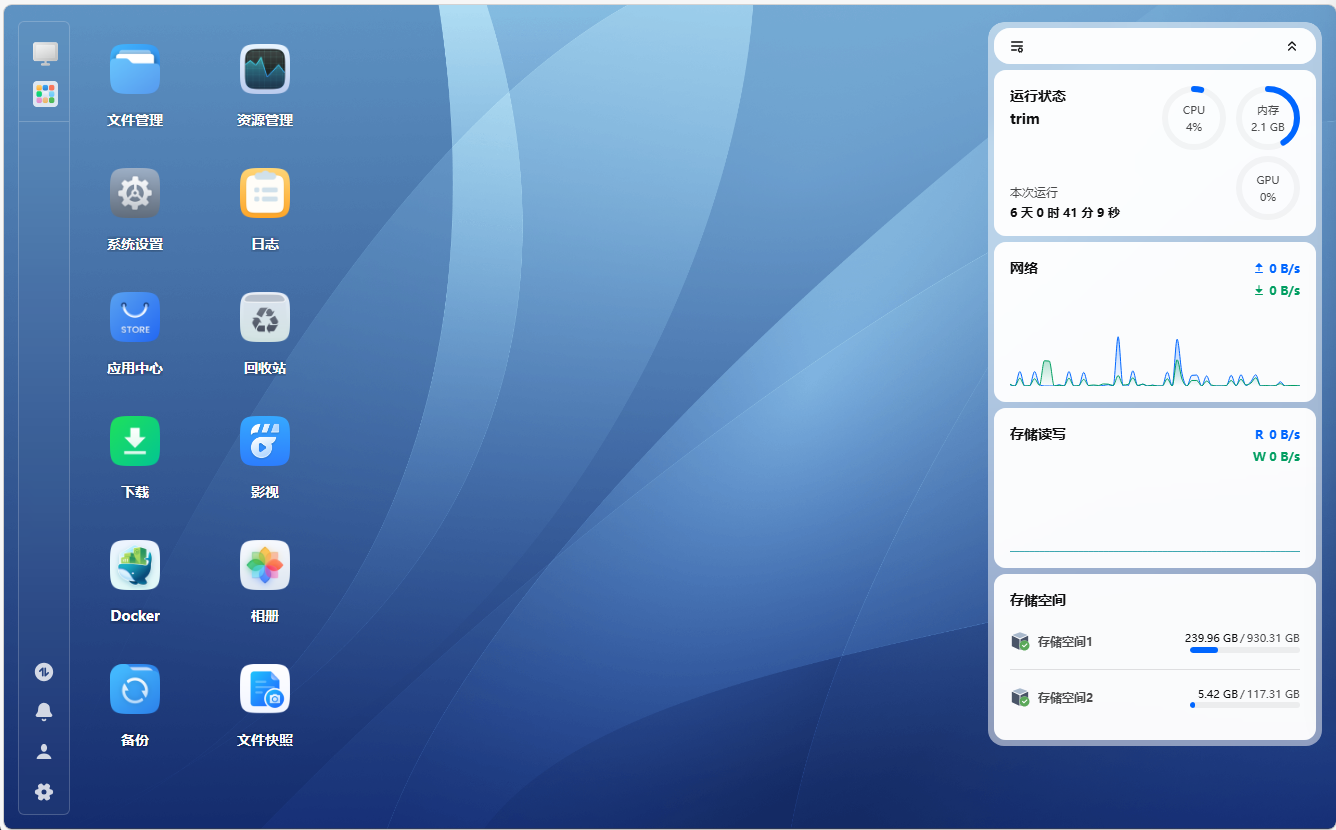Click the 'R 0 B/s' read speed
Screen dimensions: 1336x830
1277,435
